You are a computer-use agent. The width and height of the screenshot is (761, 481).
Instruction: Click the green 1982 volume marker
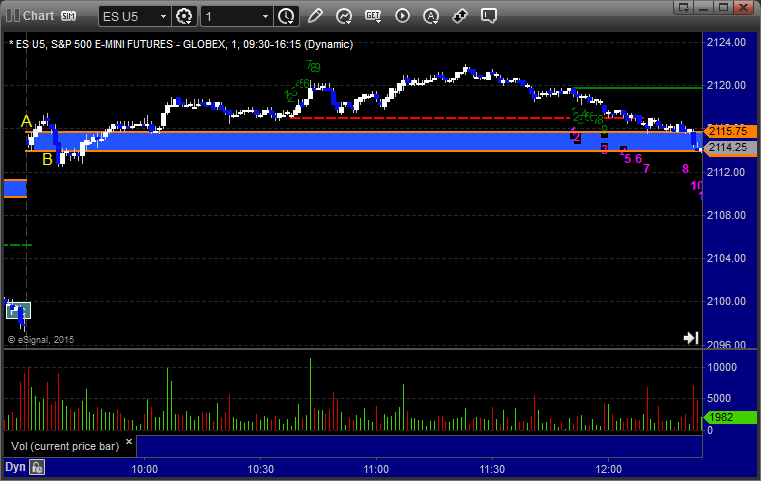(730, 417)
